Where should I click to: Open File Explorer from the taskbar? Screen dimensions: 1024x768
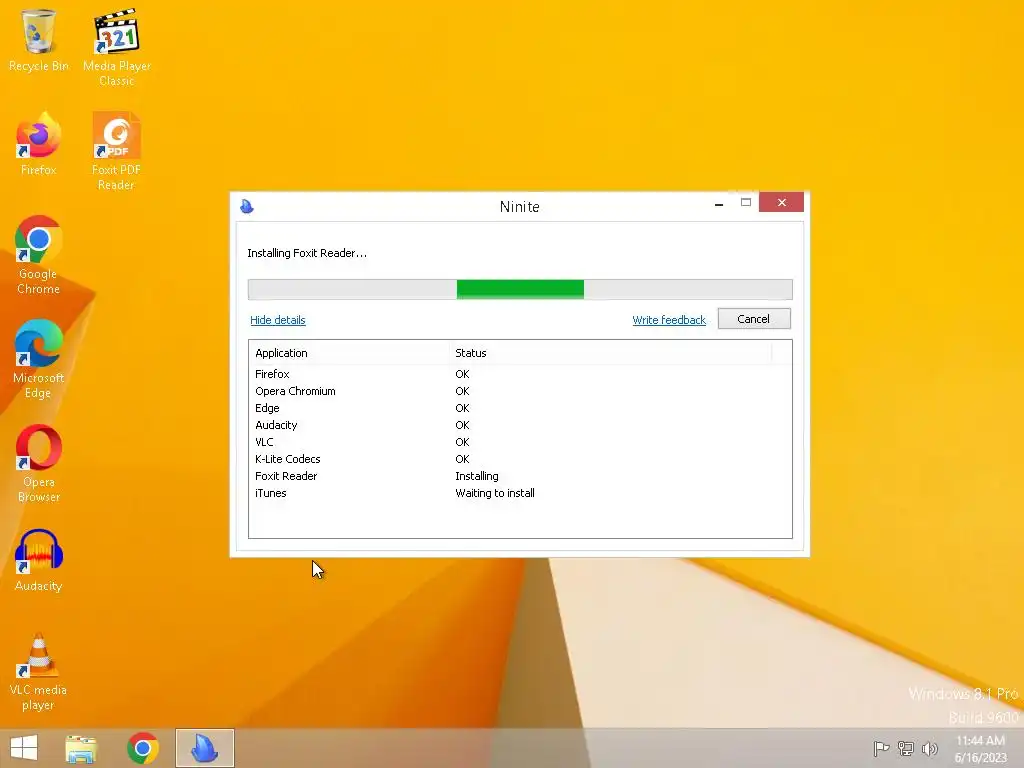(81, 748)
